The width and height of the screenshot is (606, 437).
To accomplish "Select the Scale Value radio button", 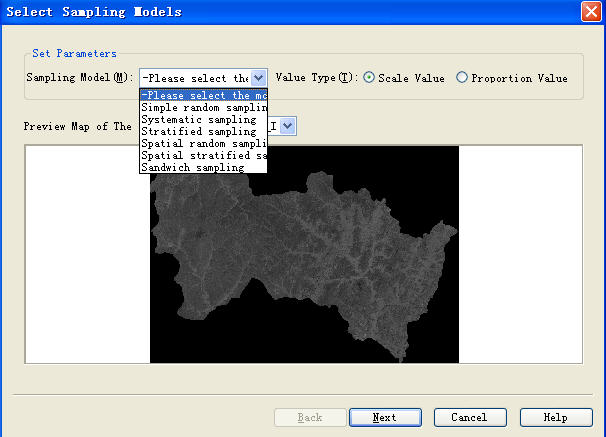I will pos(369,78).
